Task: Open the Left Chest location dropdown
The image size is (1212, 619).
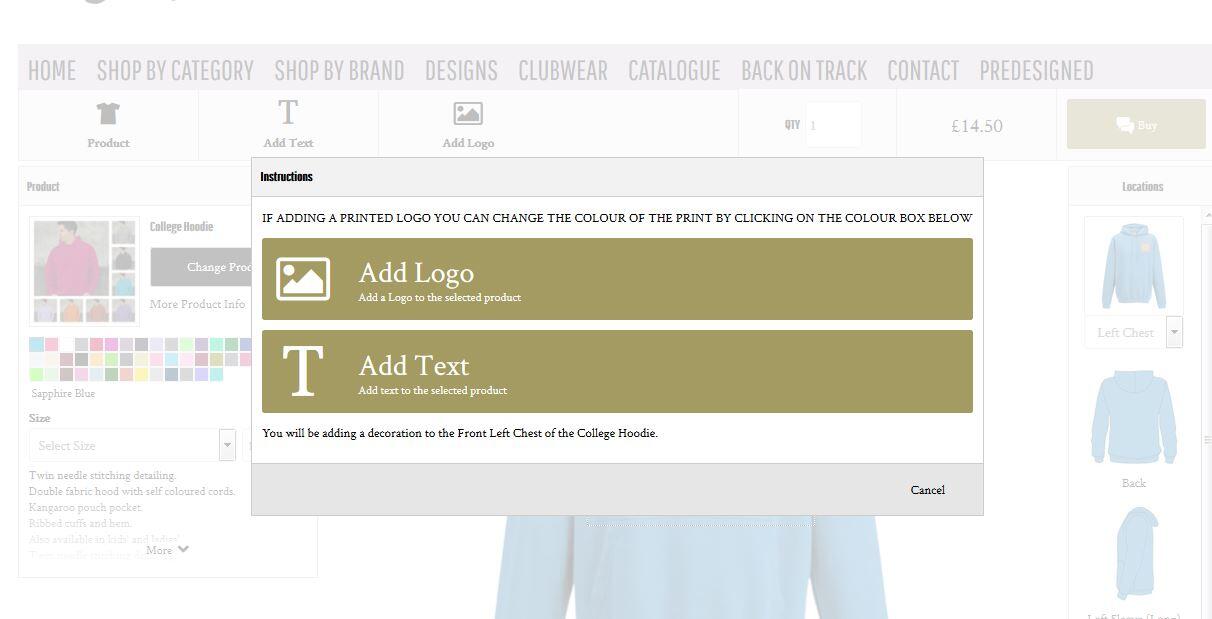Action: pyautogui.click(x=1174, y=332)
